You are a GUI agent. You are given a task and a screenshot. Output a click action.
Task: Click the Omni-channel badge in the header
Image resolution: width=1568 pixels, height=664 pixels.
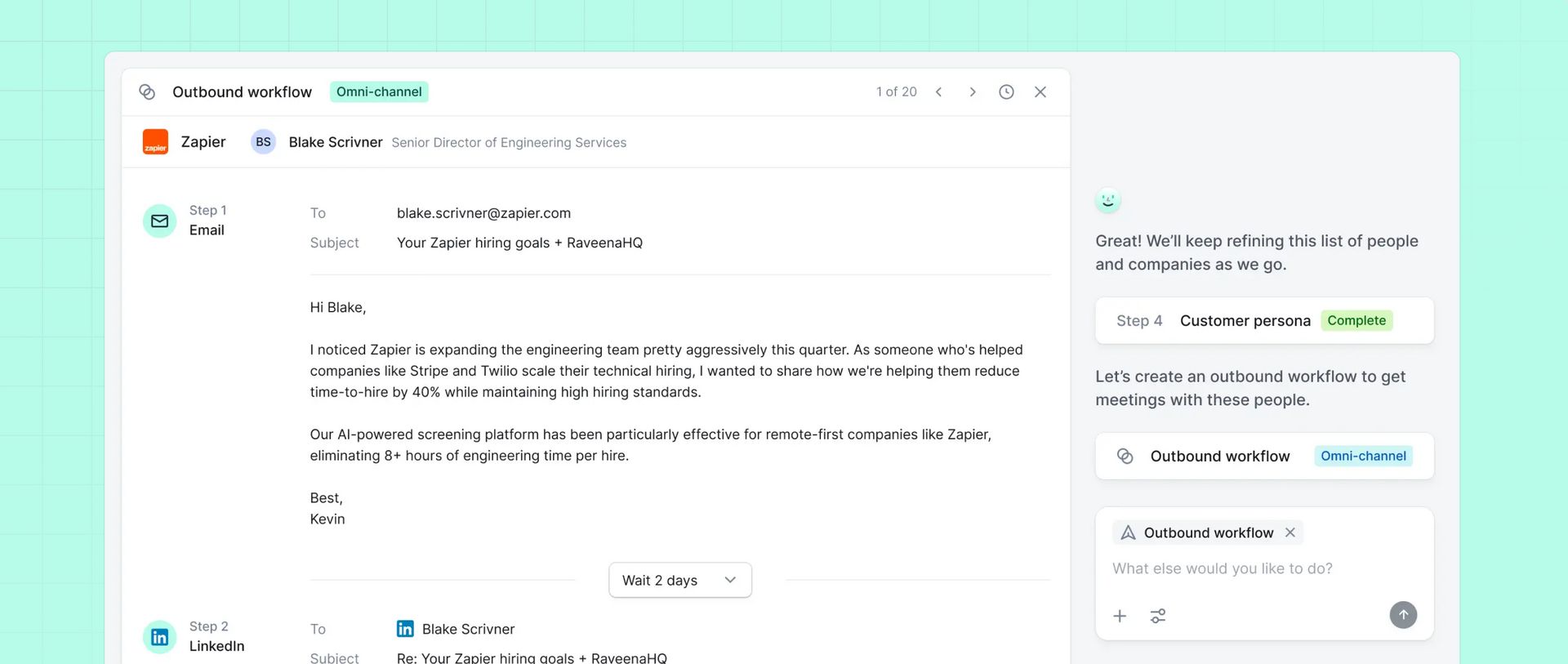pyautogui.click(x=379, y=92)
